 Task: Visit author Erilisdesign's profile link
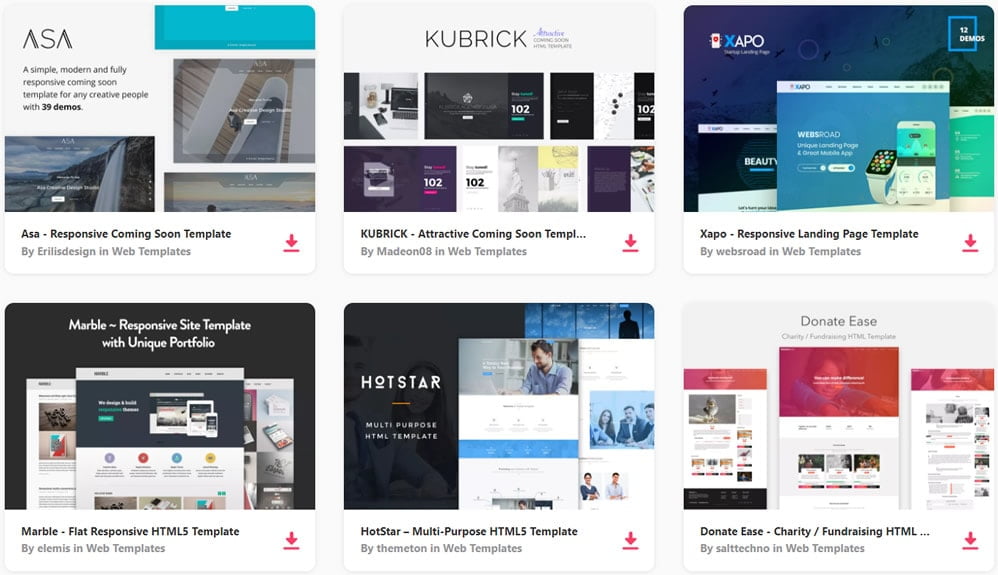[x=72, y=252]
